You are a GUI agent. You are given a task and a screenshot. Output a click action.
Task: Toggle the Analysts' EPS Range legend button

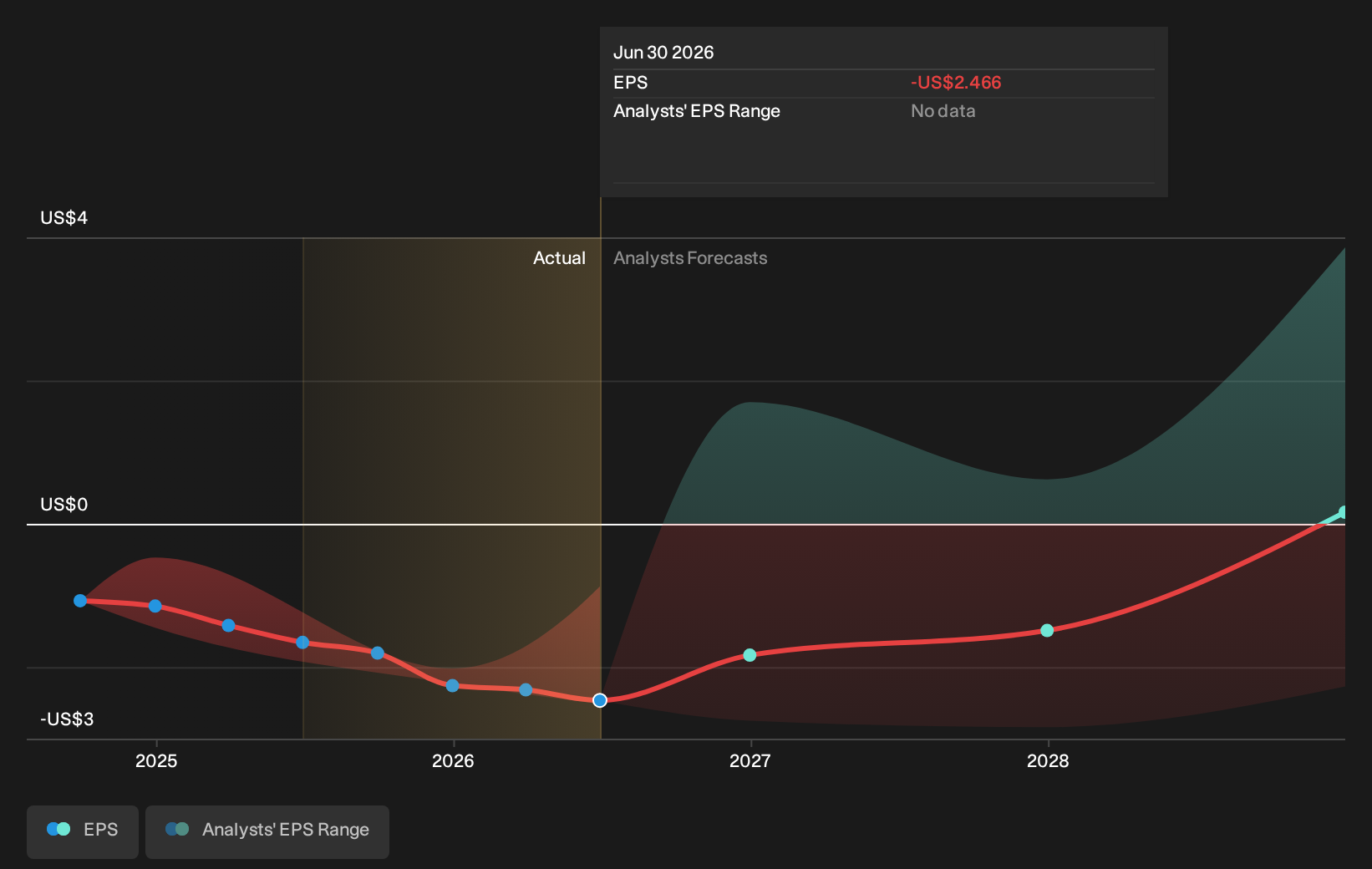pos(267,831)
